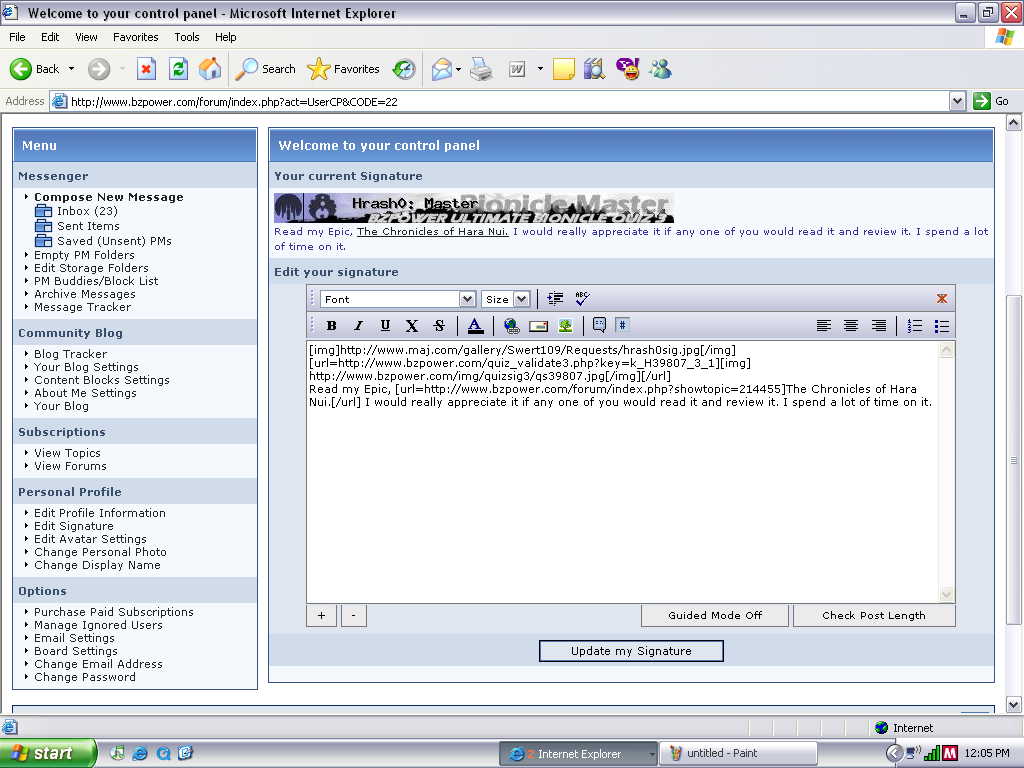Image resolution: width=1024 pixels, height=768 pixels.
Task: Click the Search toolbar button
Action: 266,69
